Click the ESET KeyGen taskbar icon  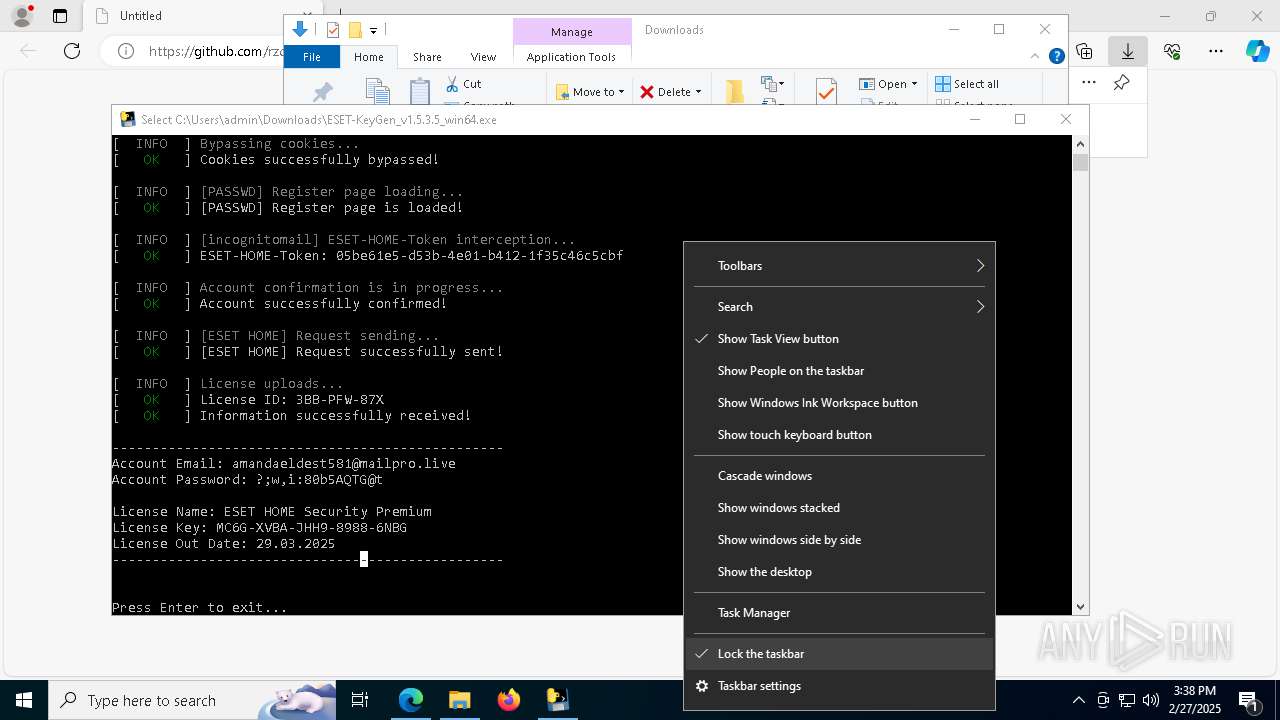[557, 700]
